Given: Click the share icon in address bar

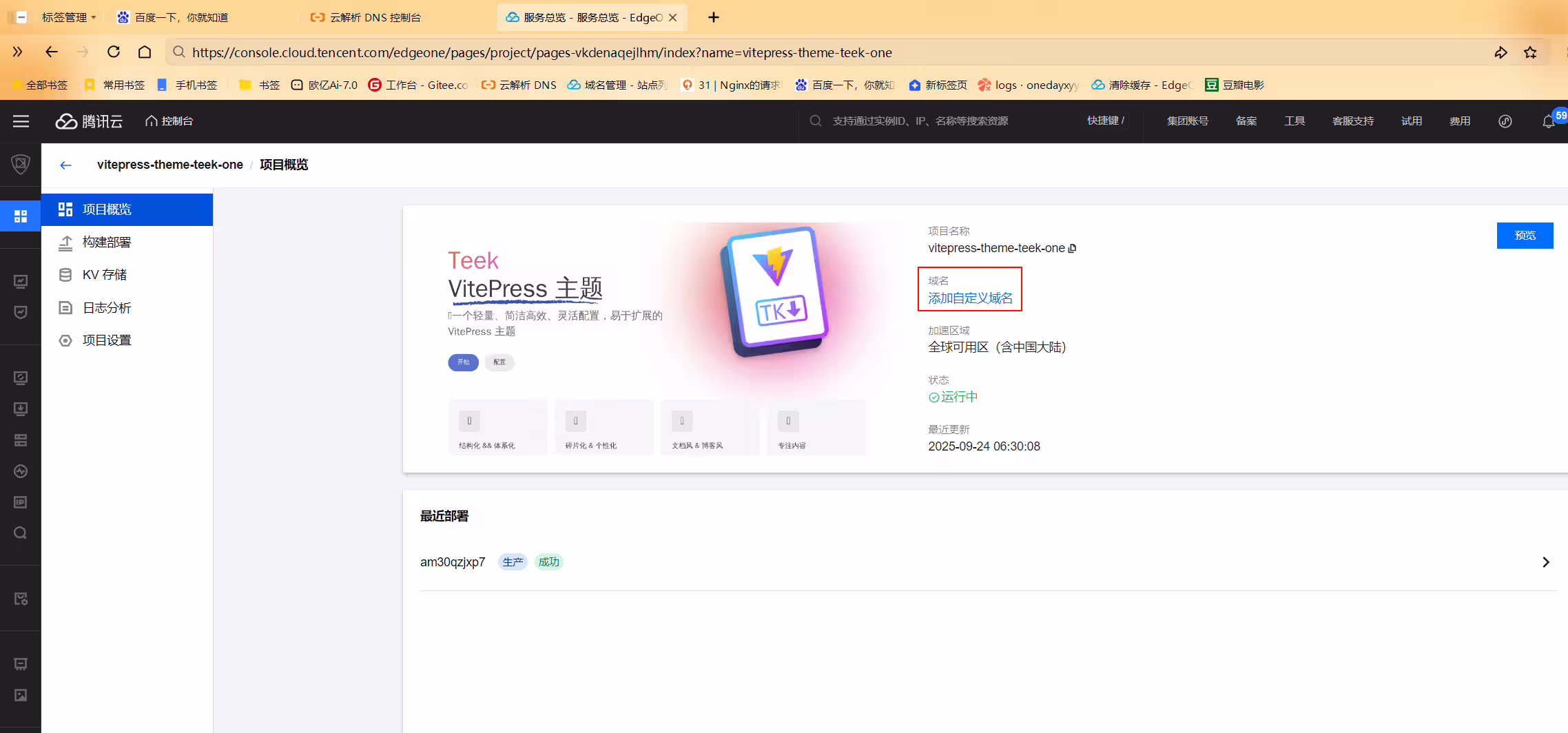Looking at the screenshot, I should pyautogui.click(x=1500, y=52).
